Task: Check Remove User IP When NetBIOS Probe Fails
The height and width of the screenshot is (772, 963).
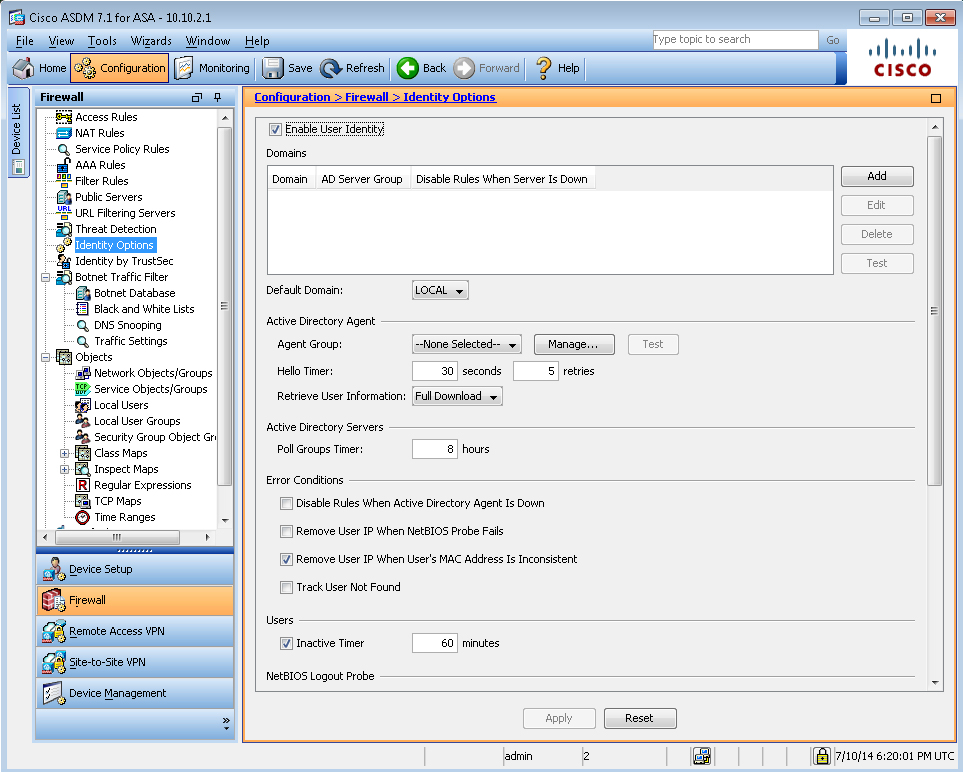Action: coord(287,531)
